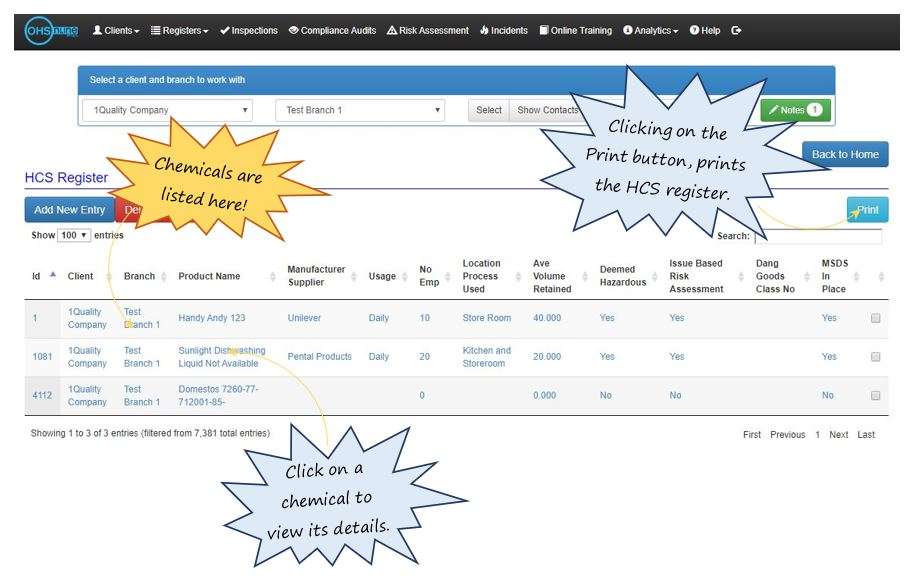Select the Sunlight Dishwashing Liquid row checkbox

(x=874, y=356)
